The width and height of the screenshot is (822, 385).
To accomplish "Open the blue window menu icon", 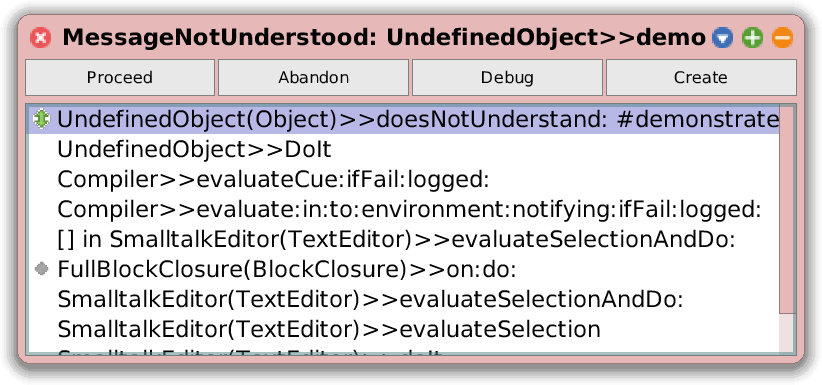I will 722,38.
